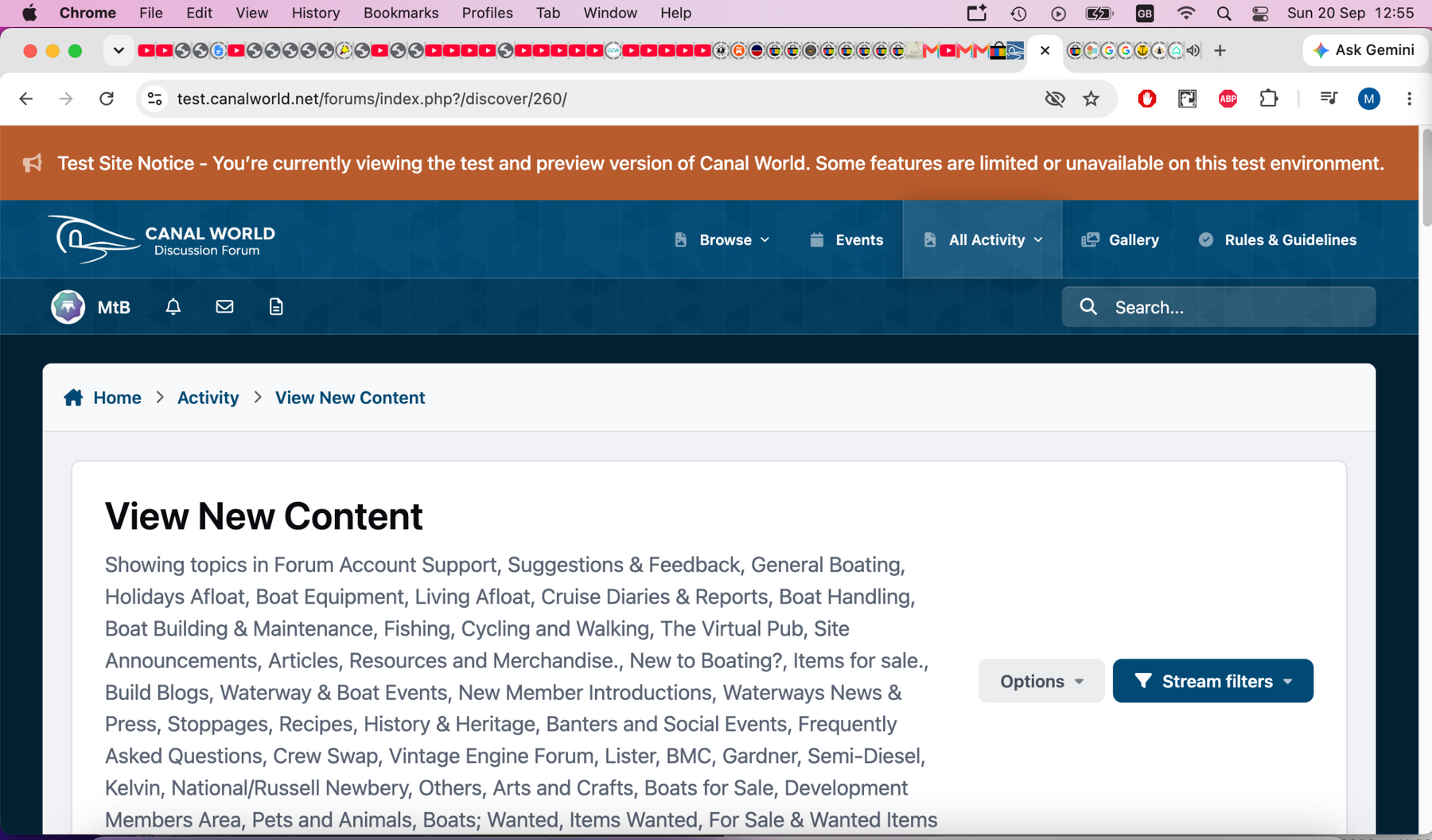Click the Brave Shields red extension icon
Screen dimensions: 1432x840
point(1146,99)
